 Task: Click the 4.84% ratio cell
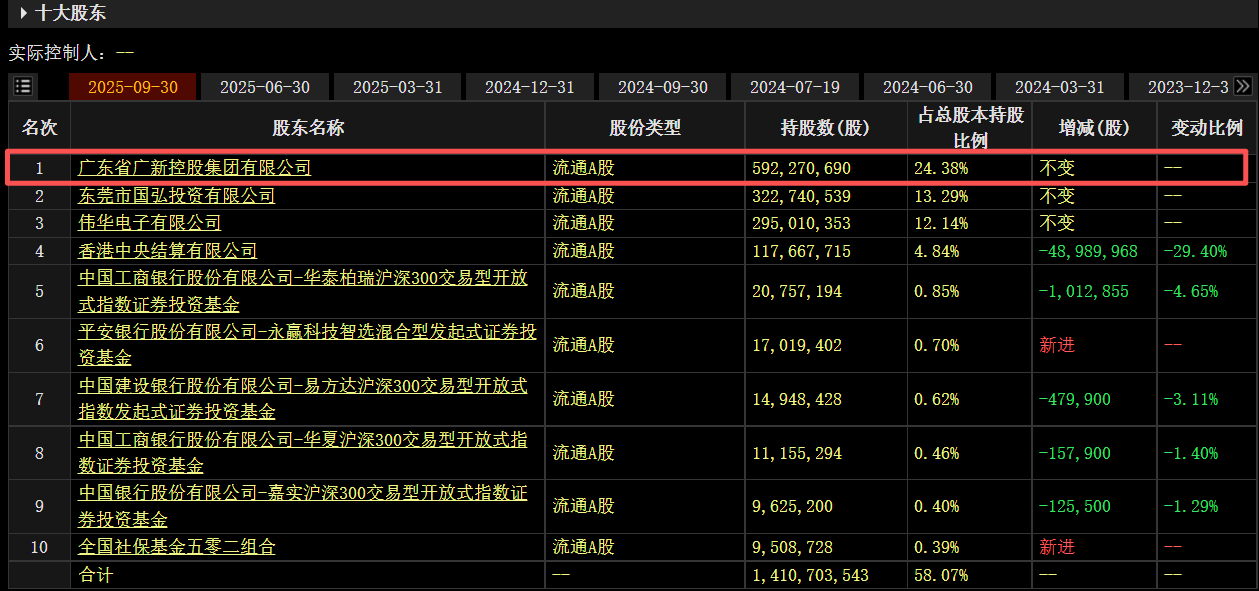pos(937,251)
